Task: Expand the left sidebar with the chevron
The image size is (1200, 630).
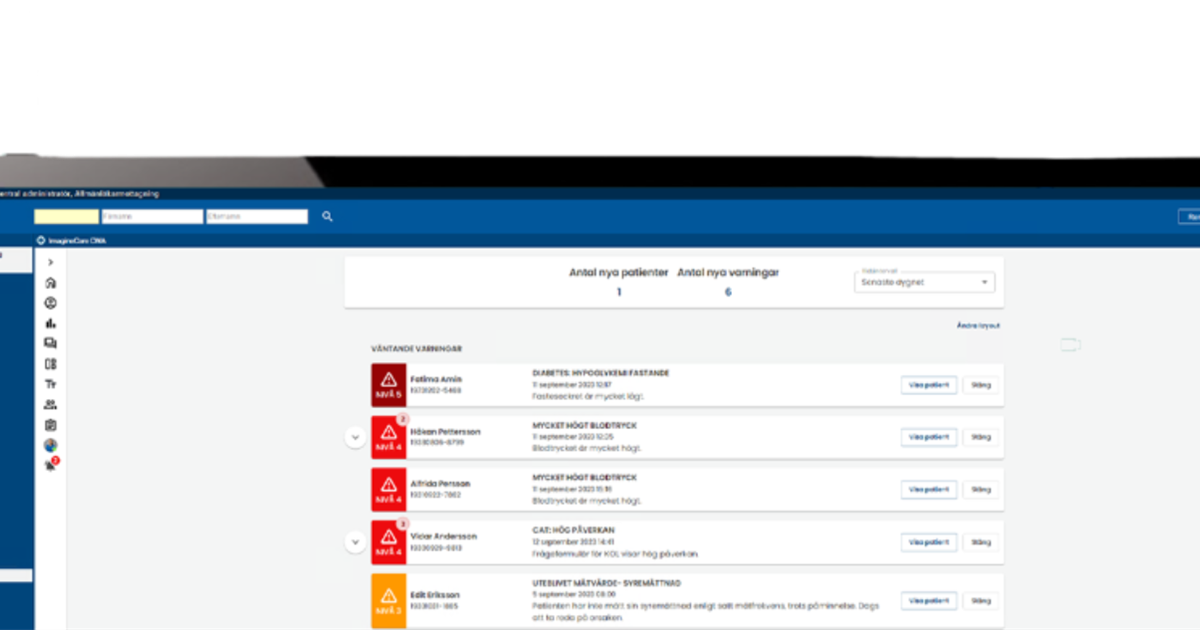Action: pos(50,261)
